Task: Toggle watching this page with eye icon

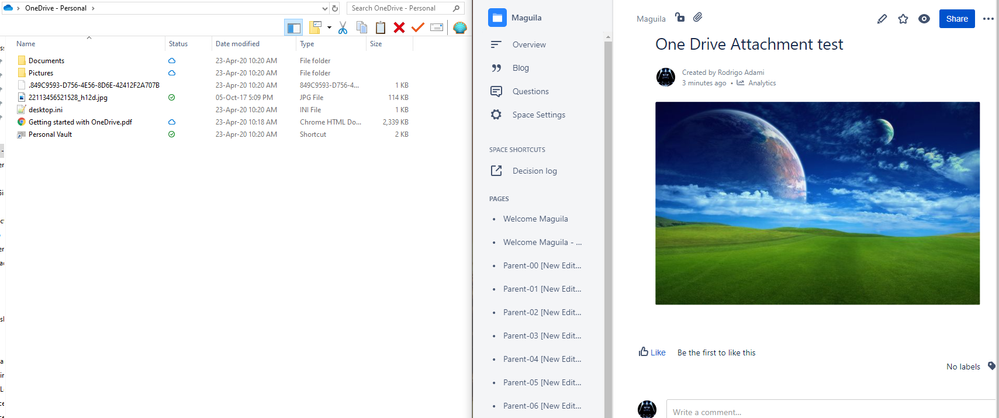Action: click(924, 19)
